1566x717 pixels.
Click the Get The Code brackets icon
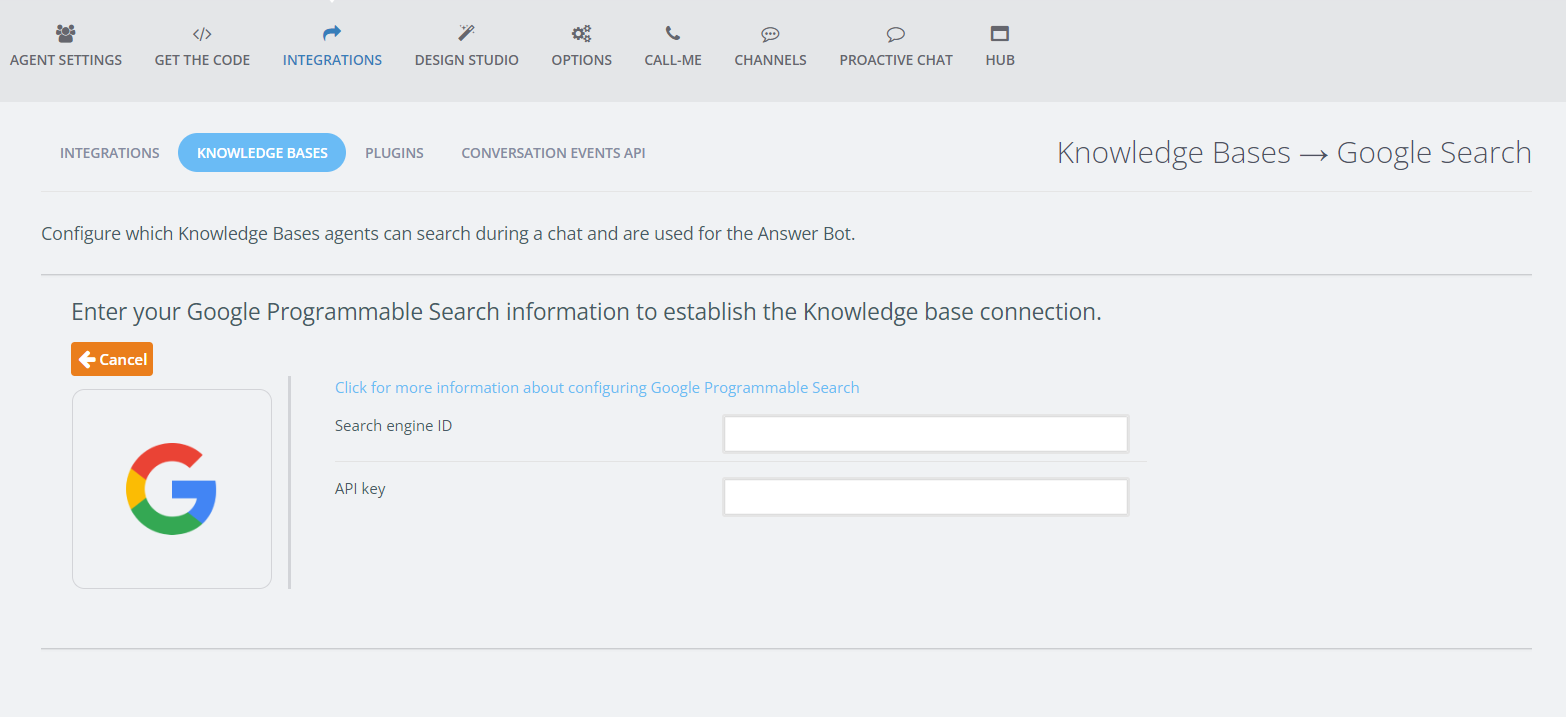pos(202,33)
